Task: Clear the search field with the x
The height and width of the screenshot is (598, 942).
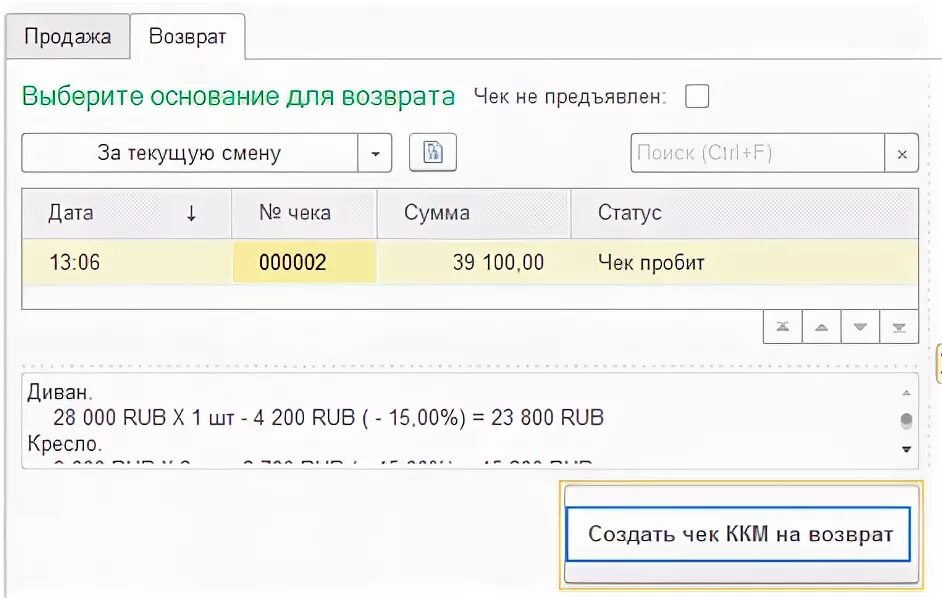Action: (902, 154)
